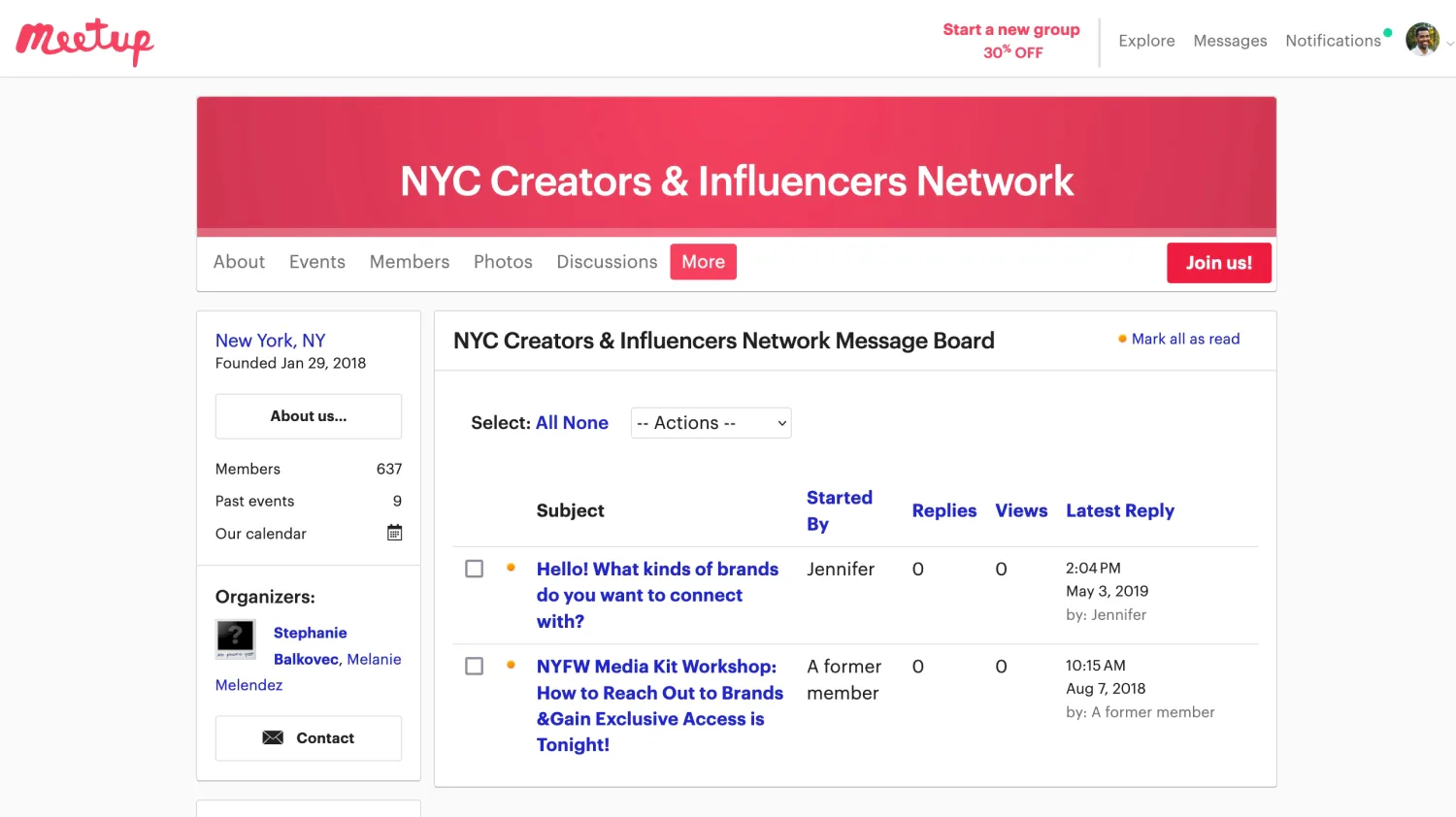Screen dimensions: 1456x817
Task: Check the box for the Hello brands thread
Action: tap(474, 569)
